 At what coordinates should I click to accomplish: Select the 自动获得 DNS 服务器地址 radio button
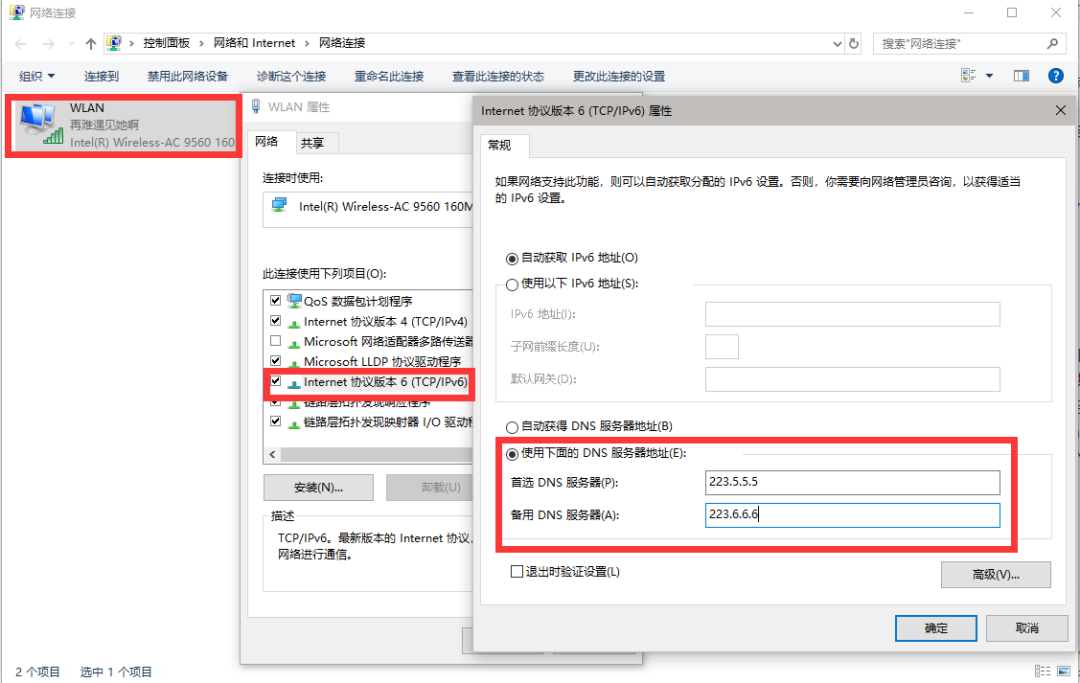coord(511,425)
